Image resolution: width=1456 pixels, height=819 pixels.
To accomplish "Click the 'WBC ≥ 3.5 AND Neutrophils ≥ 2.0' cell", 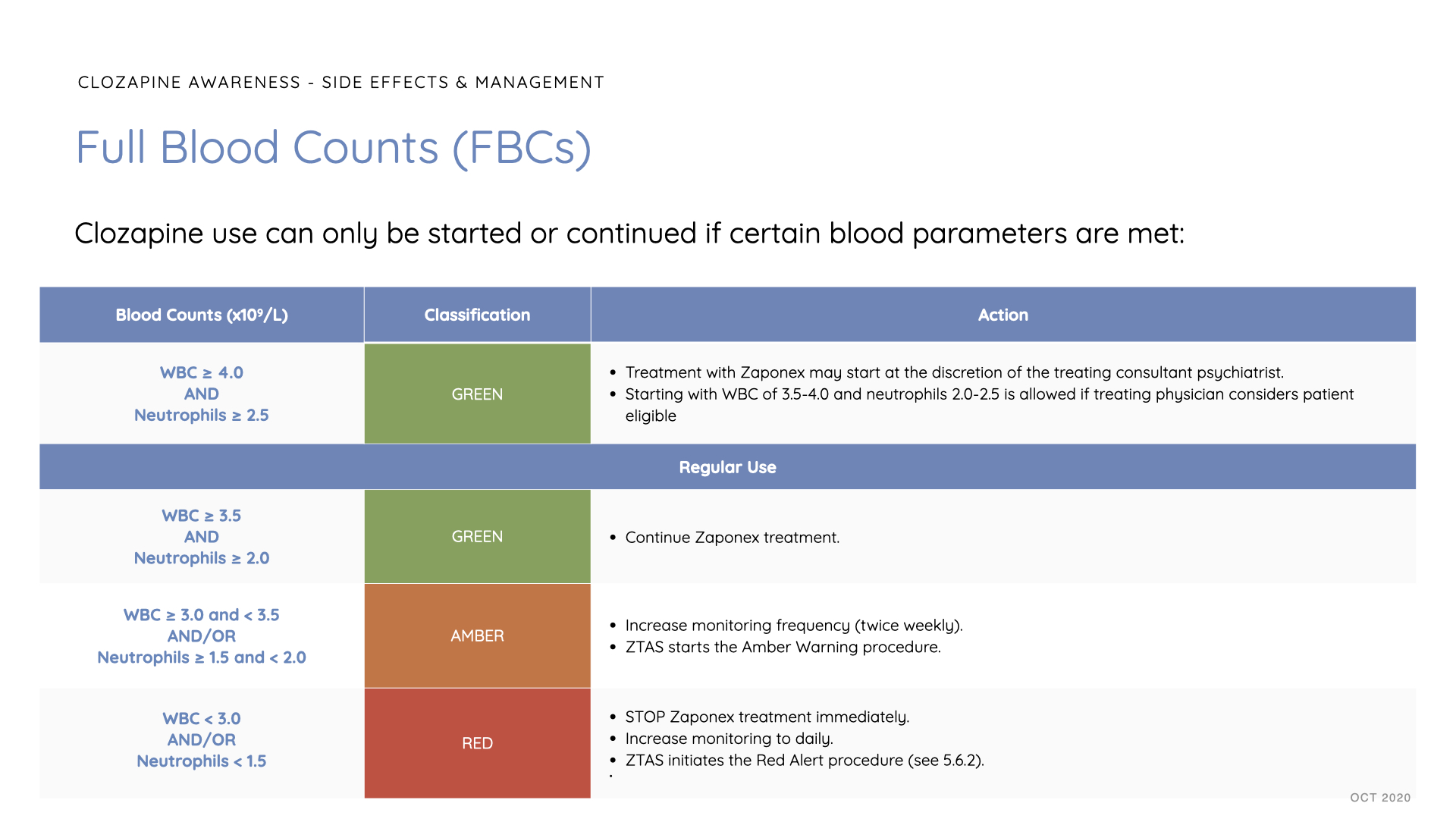I will [x=202, y=536].
